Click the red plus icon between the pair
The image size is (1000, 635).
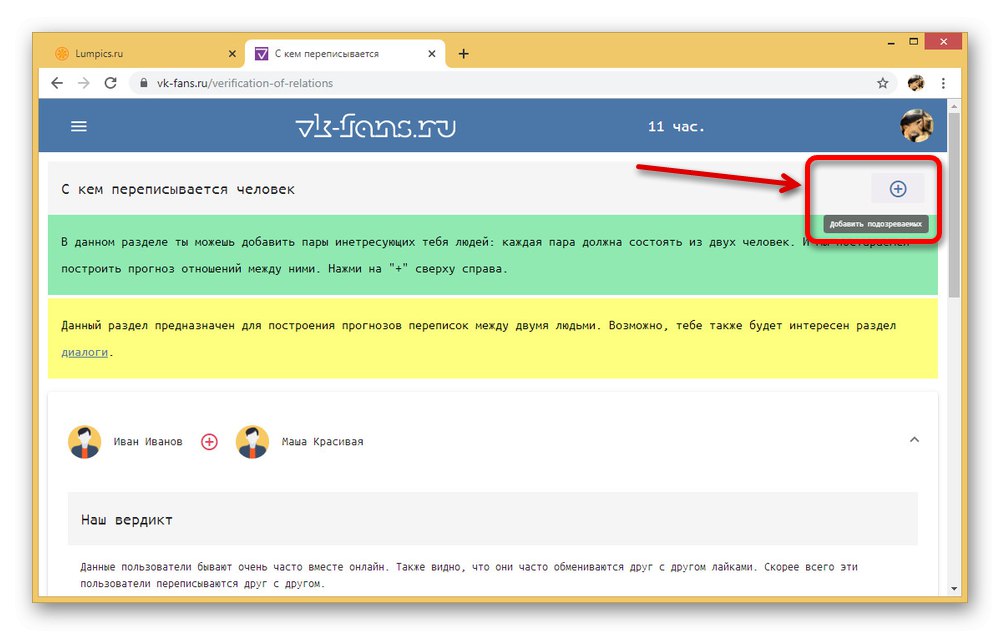click(x=209, y=441)
